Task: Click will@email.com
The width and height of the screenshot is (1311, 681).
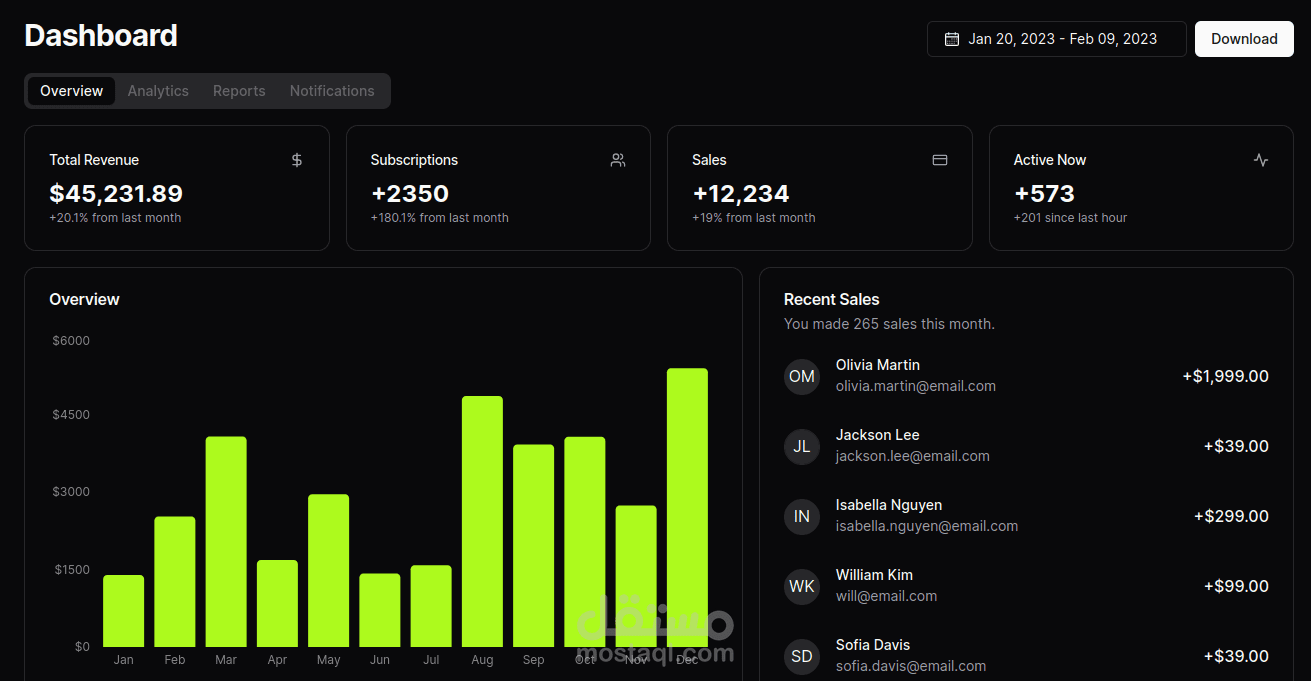Action: (x=887, y=596)
